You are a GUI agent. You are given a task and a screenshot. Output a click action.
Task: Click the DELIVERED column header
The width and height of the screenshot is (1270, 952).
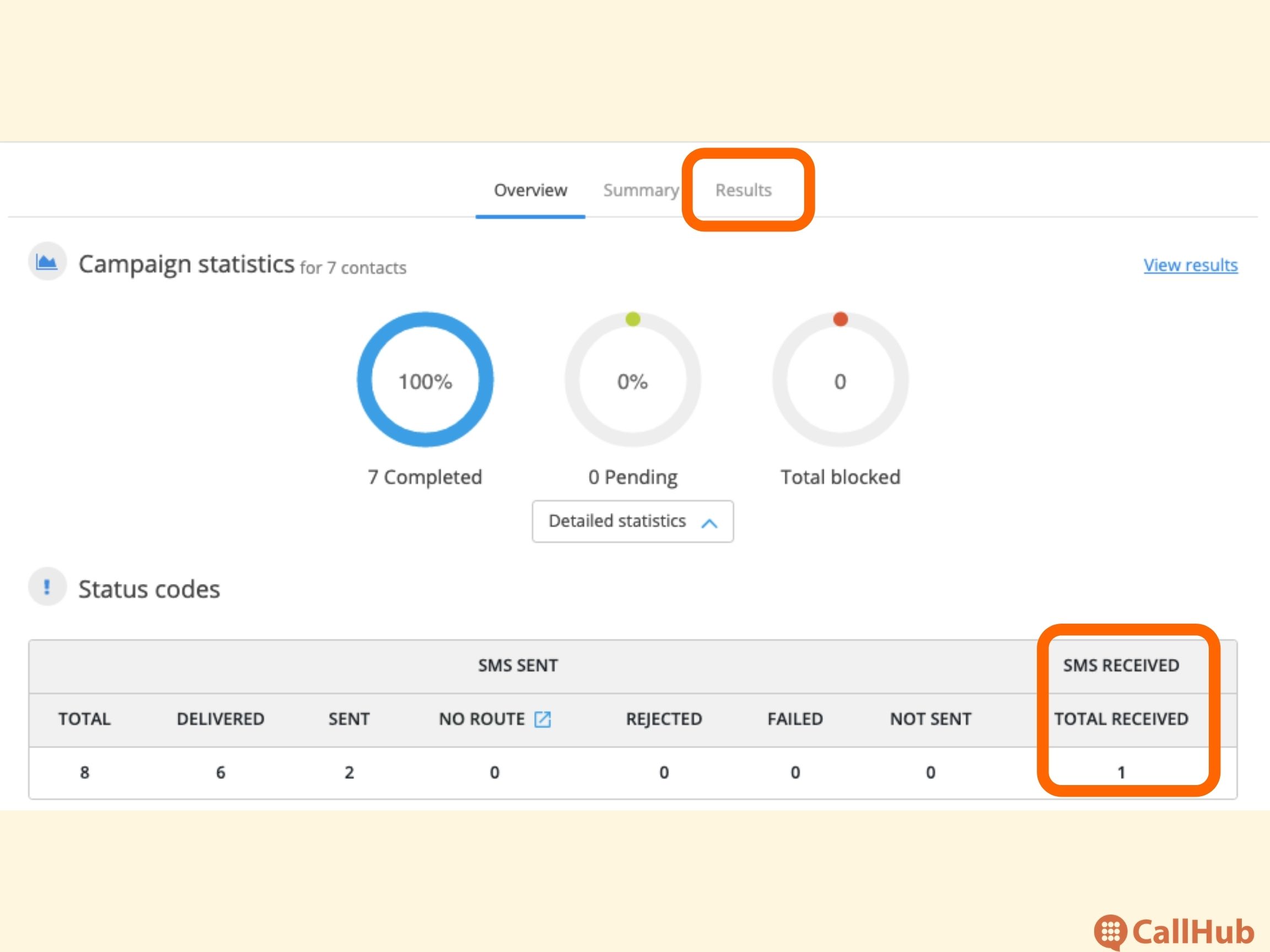(220, 719)
